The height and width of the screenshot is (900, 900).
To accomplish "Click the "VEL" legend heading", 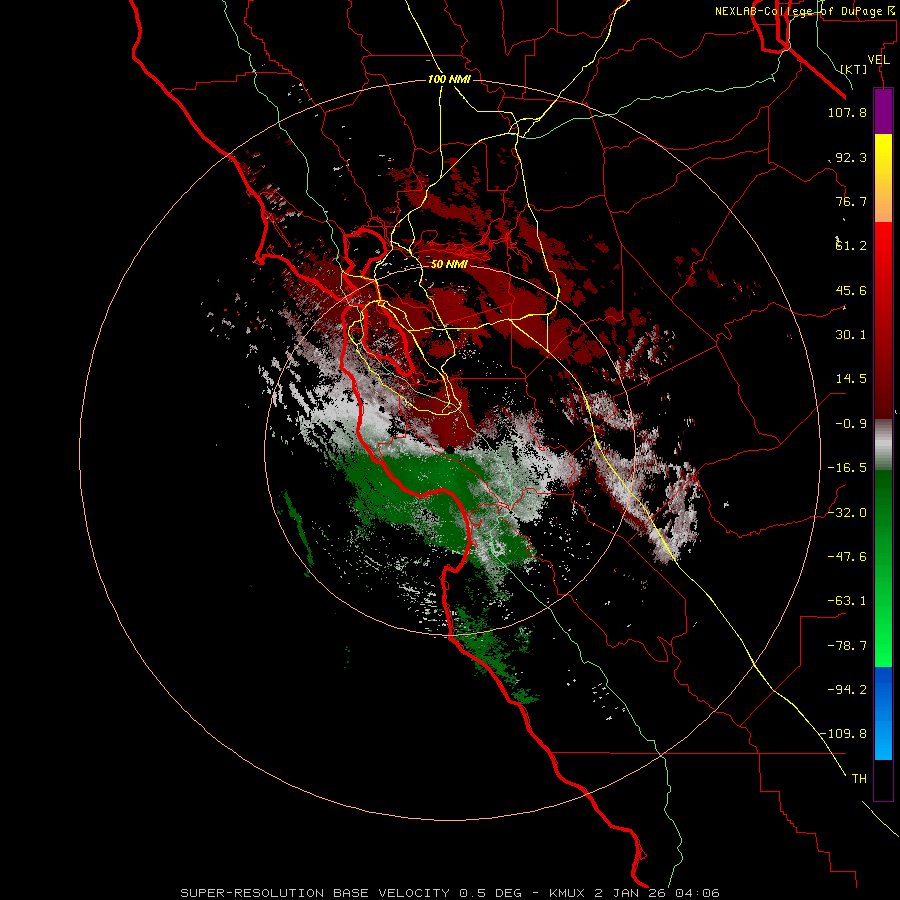I will point(878,60).
